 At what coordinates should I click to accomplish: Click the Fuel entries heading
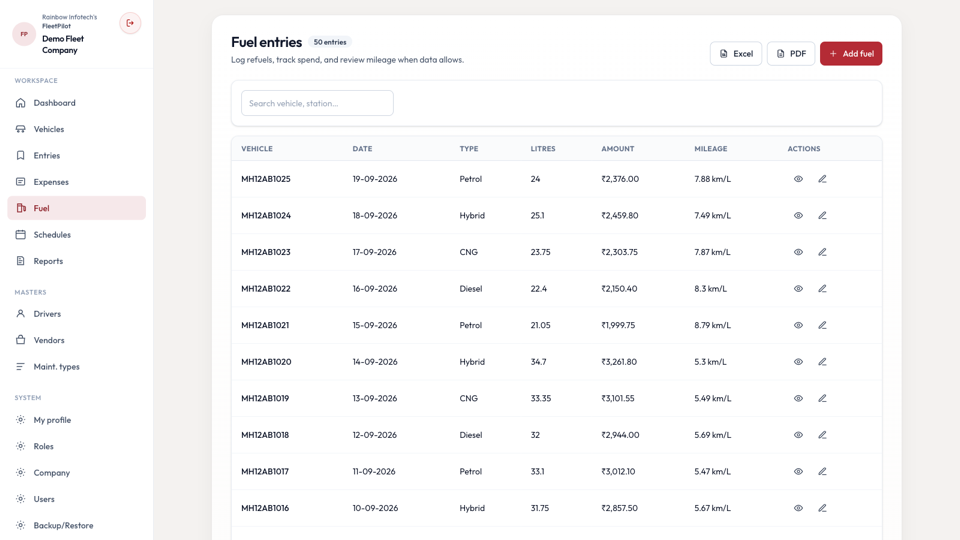pos(266,42)
